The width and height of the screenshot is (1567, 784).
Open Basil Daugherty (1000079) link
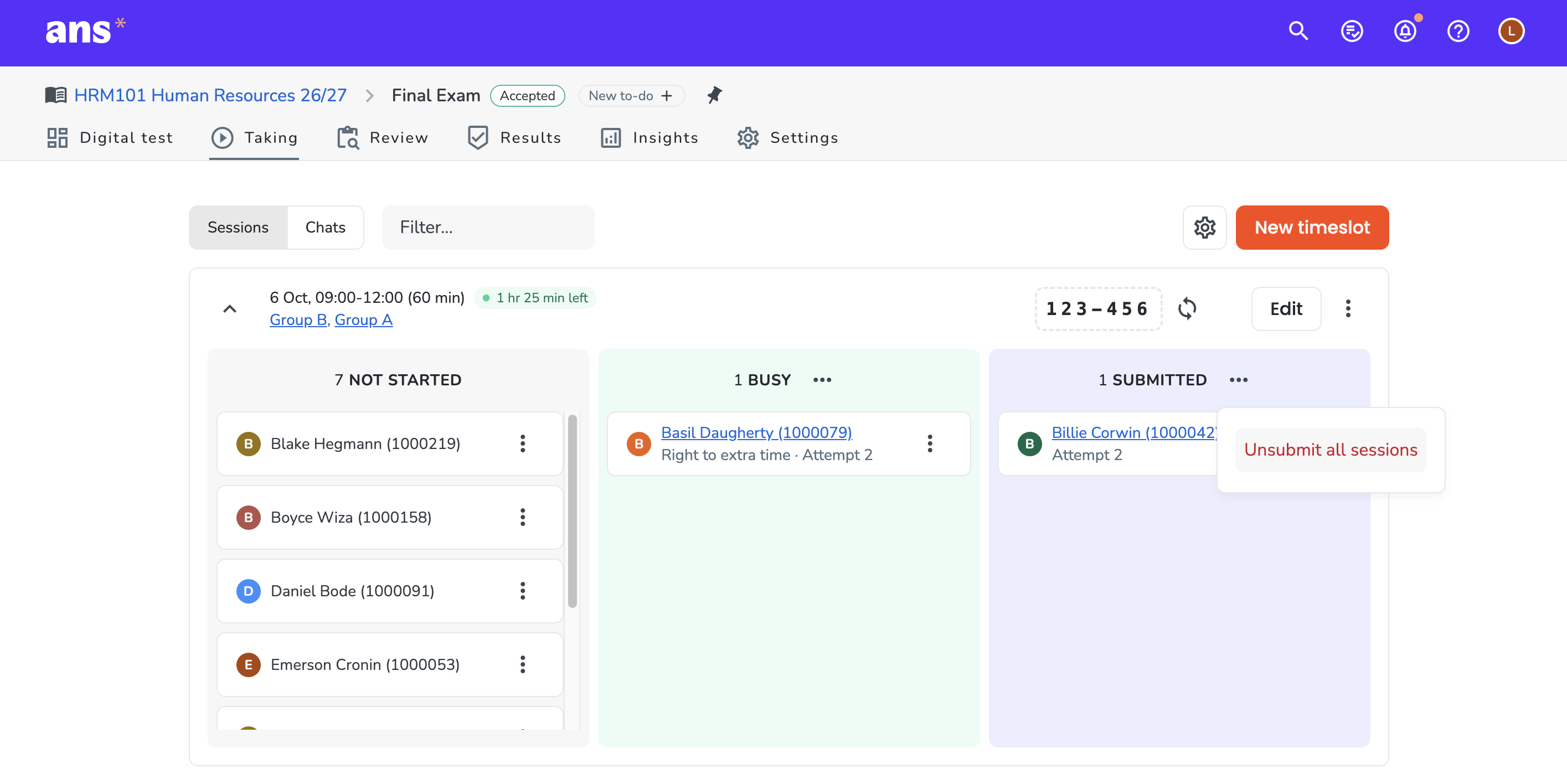pos(756,432)
